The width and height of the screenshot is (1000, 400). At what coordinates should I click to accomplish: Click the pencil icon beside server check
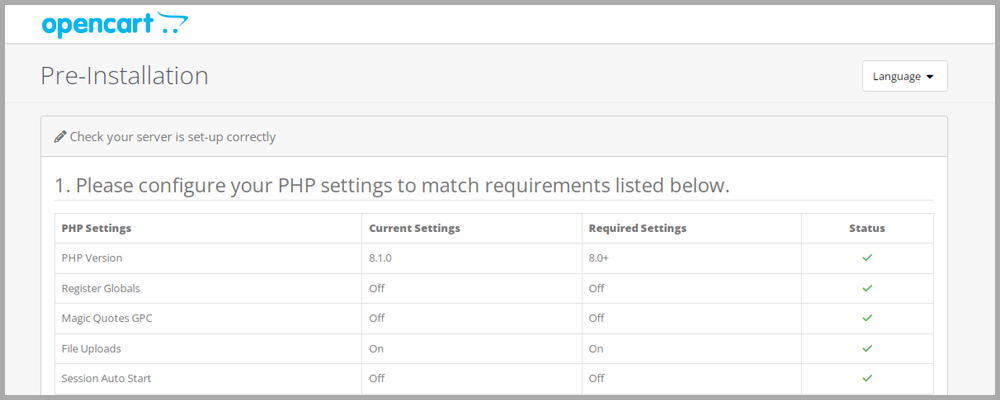[60, 137]
